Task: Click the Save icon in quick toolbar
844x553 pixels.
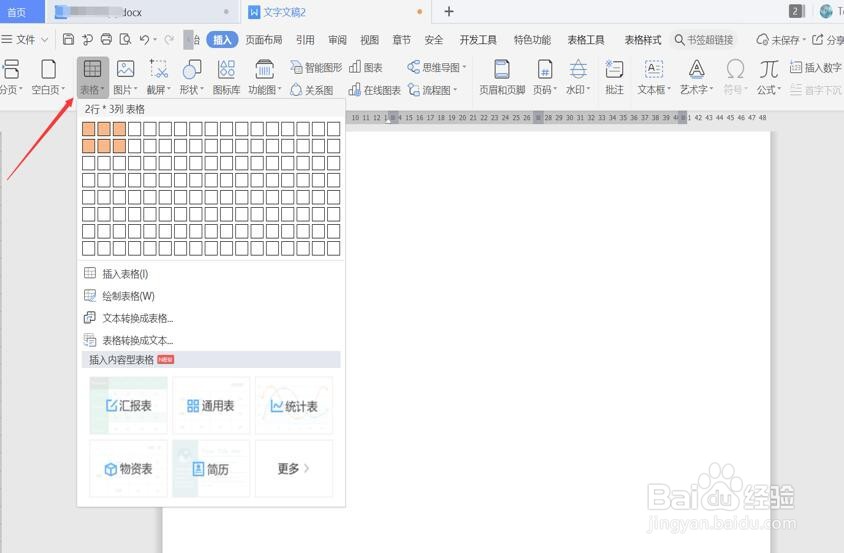Action: tap(68, 39)
